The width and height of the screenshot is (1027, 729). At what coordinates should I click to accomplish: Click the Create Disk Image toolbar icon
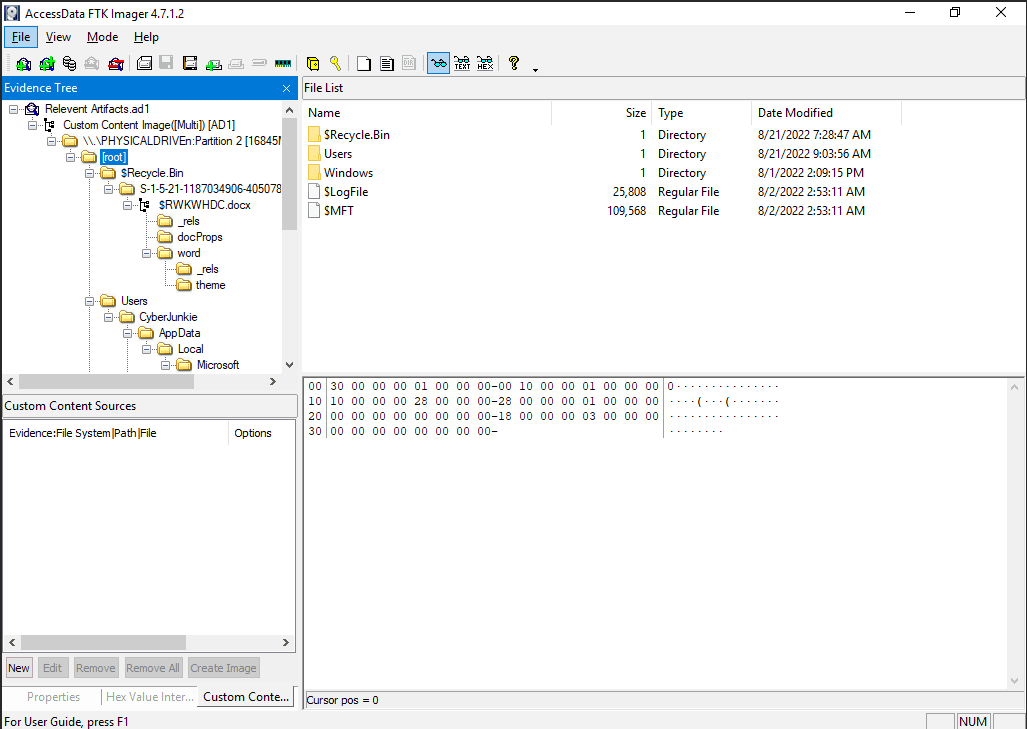click(144, 64)
